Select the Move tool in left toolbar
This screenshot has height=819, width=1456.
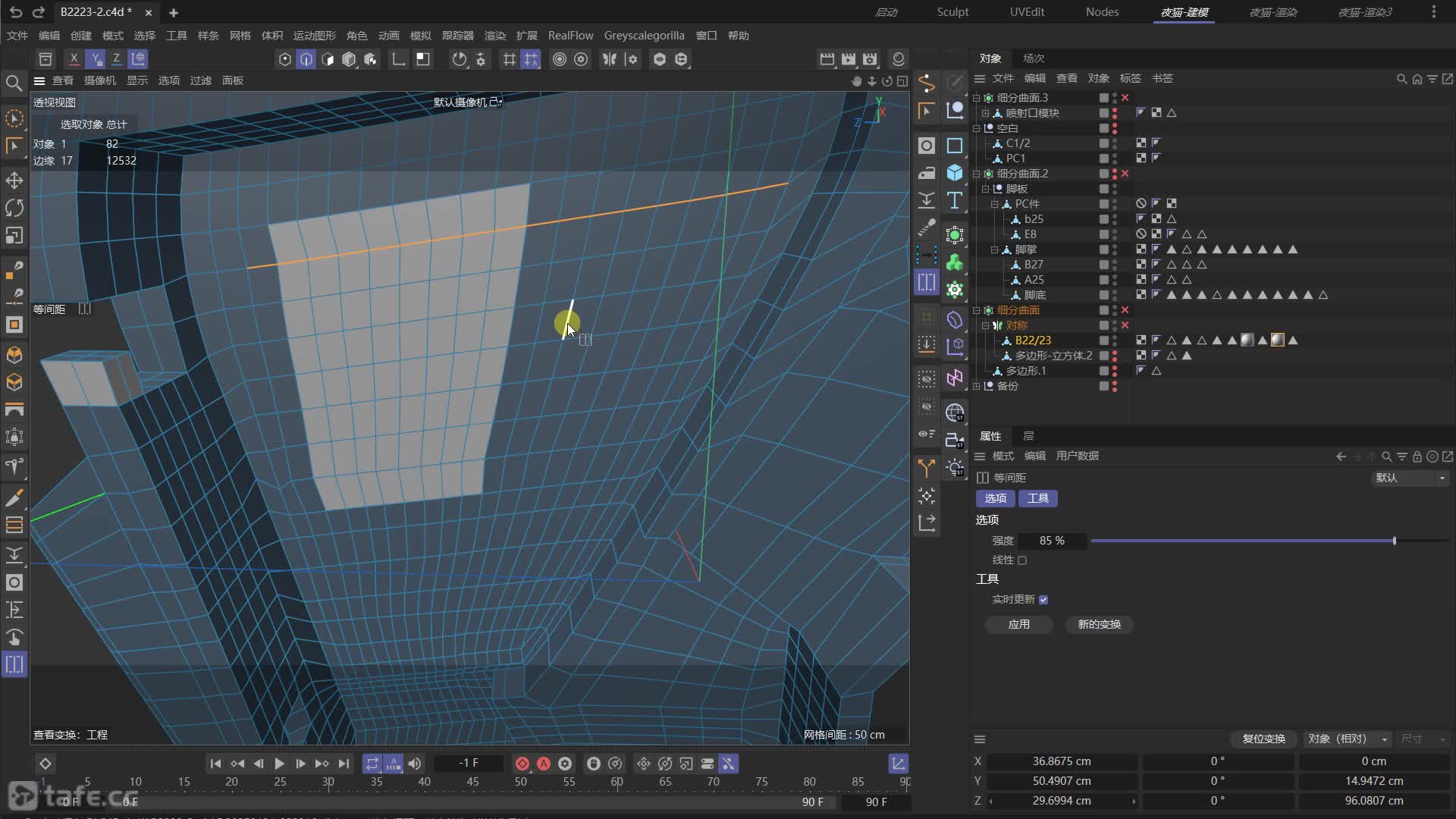pos(14,180)
